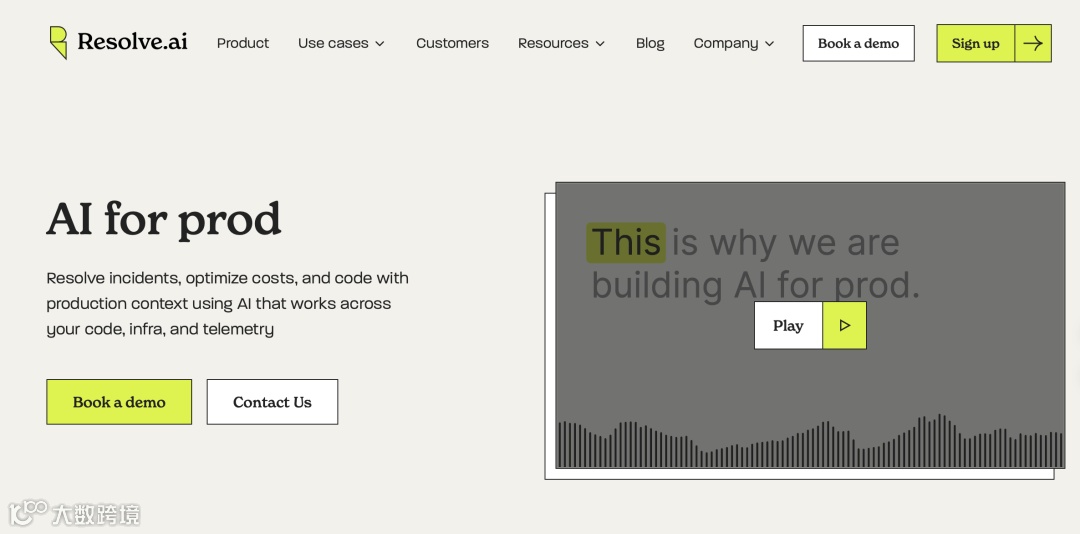Open the Use cases menu item
The height and width of the screenshot is (534, 1080).
tap(333, 43)
